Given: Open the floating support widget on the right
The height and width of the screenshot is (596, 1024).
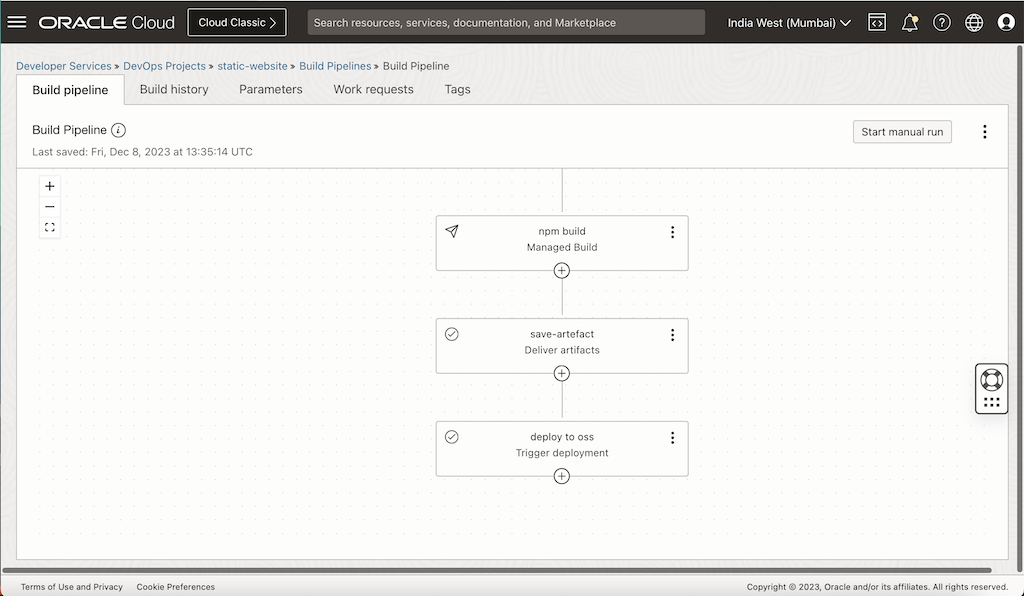Looking at the screenshot, I should [991, 381].
